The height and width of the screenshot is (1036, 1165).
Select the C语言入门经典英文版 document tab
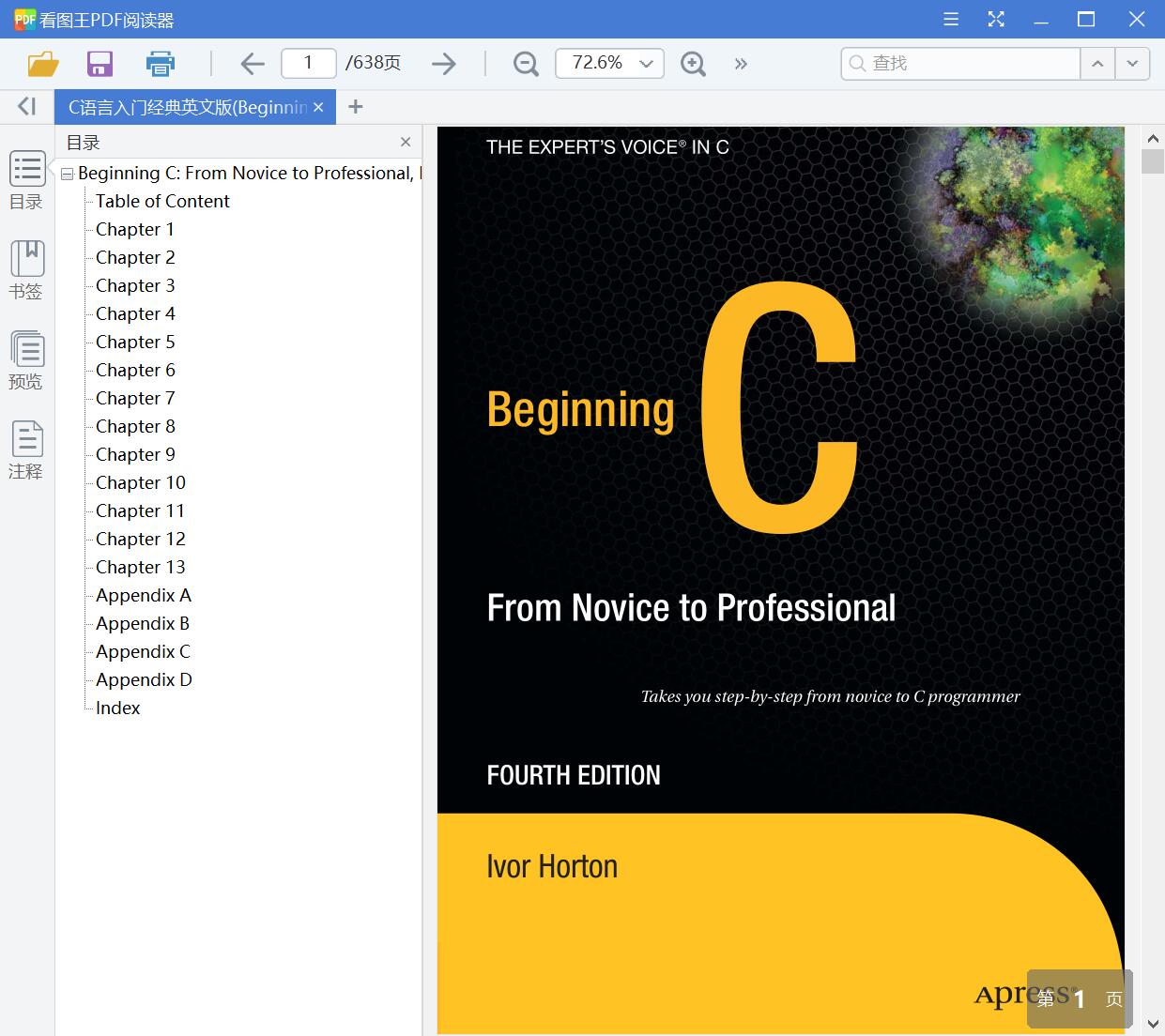tap(188, 107)
